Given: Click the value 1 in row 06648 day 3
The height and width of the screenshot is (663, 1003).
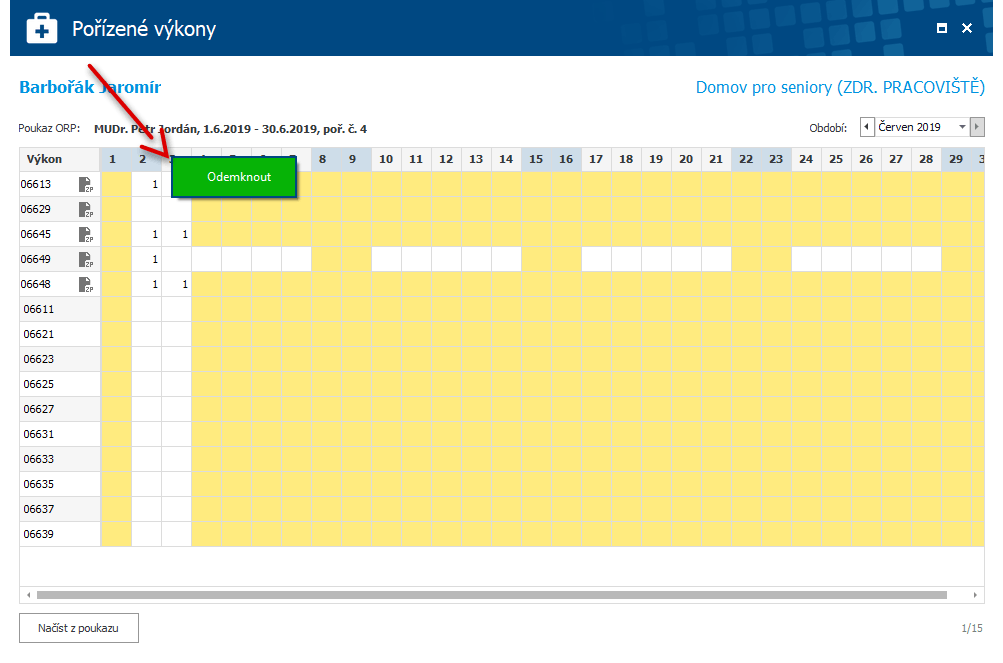Looking at the screenshot, I should tap(185, 284).
